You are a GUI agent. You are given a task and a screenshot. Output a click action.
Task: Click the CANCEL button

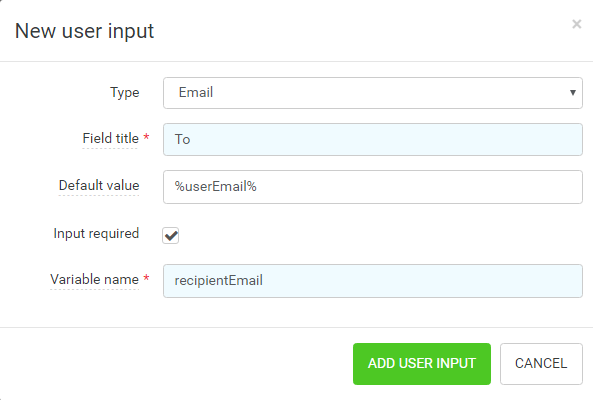(541, 364)
